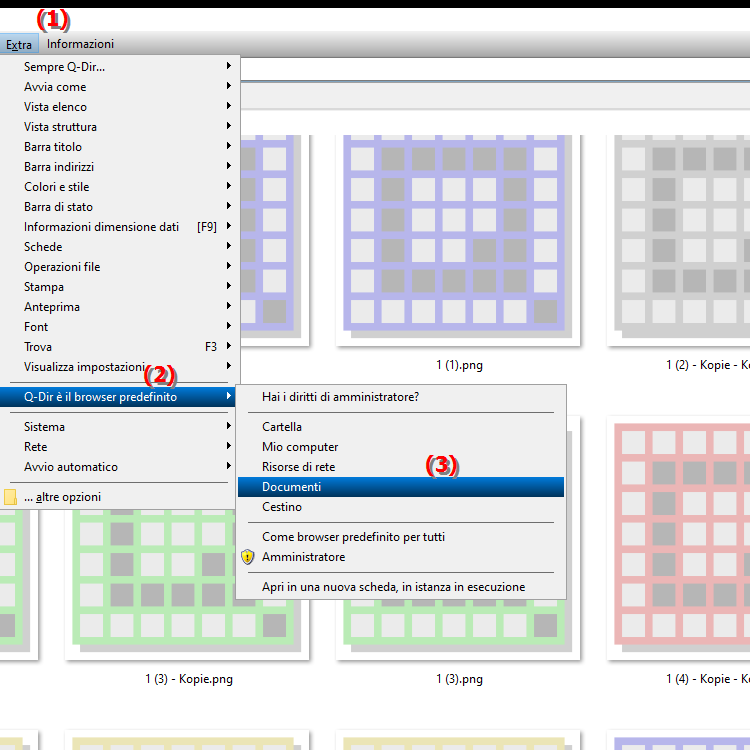Open the Informazioni menu
Viewport: 750px width, 750px height.
point(80,44)
